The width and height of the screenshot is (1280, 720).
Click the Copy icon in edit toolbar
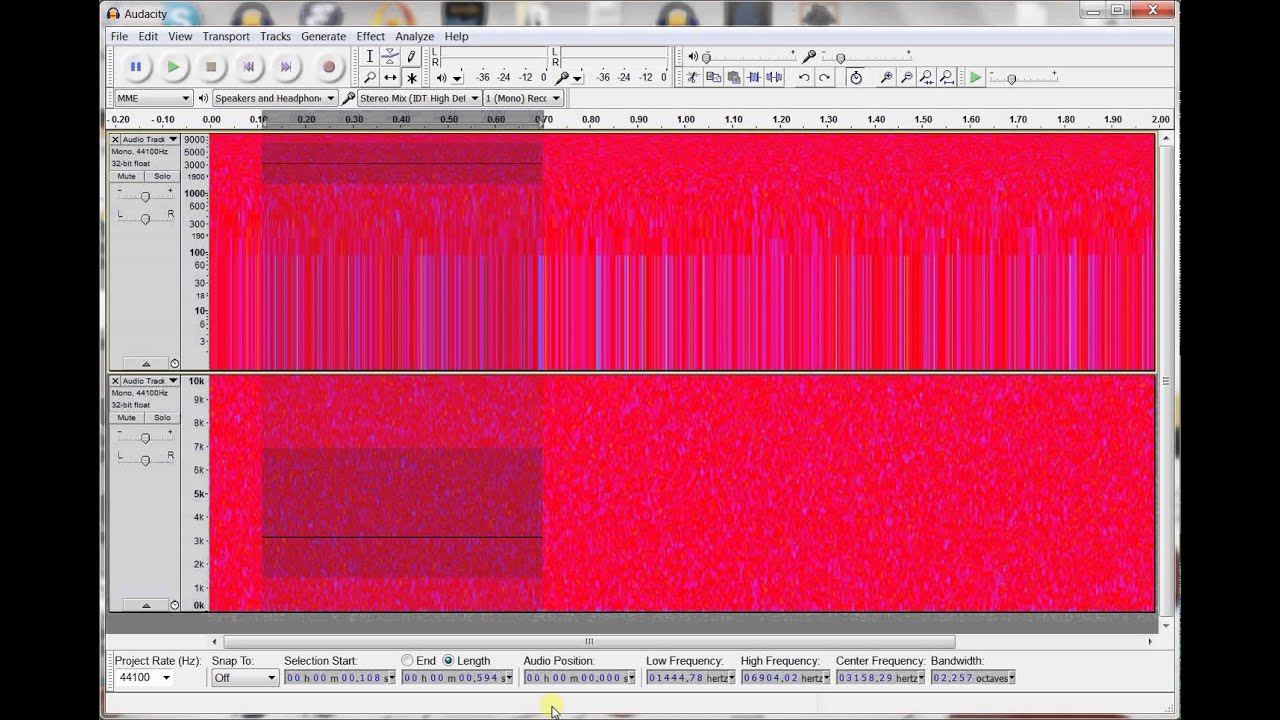click(713, 77)
